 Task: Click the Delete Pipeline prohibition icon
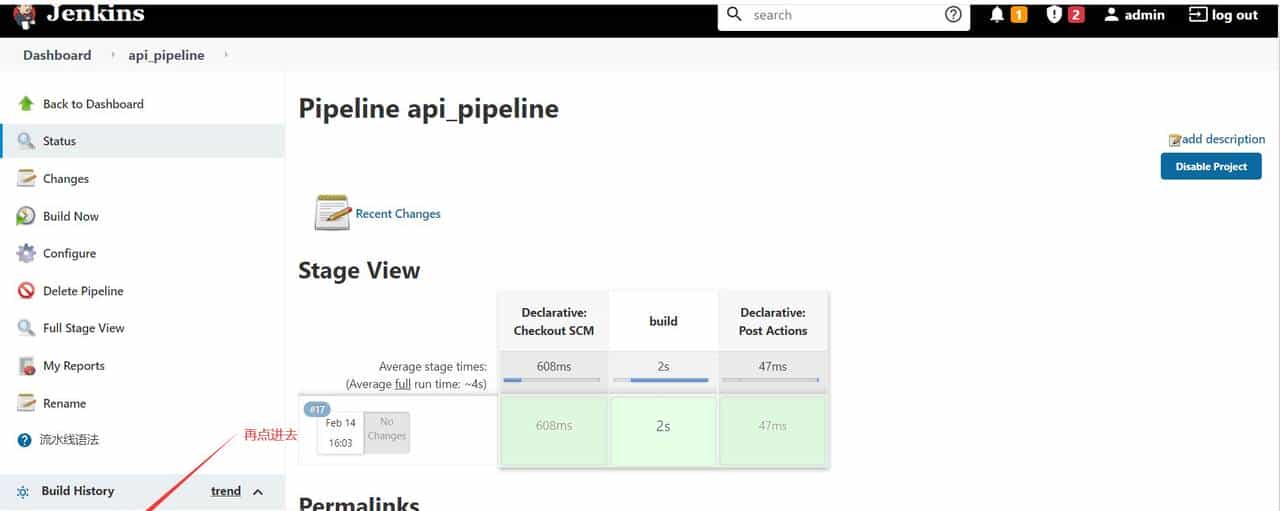26,291
